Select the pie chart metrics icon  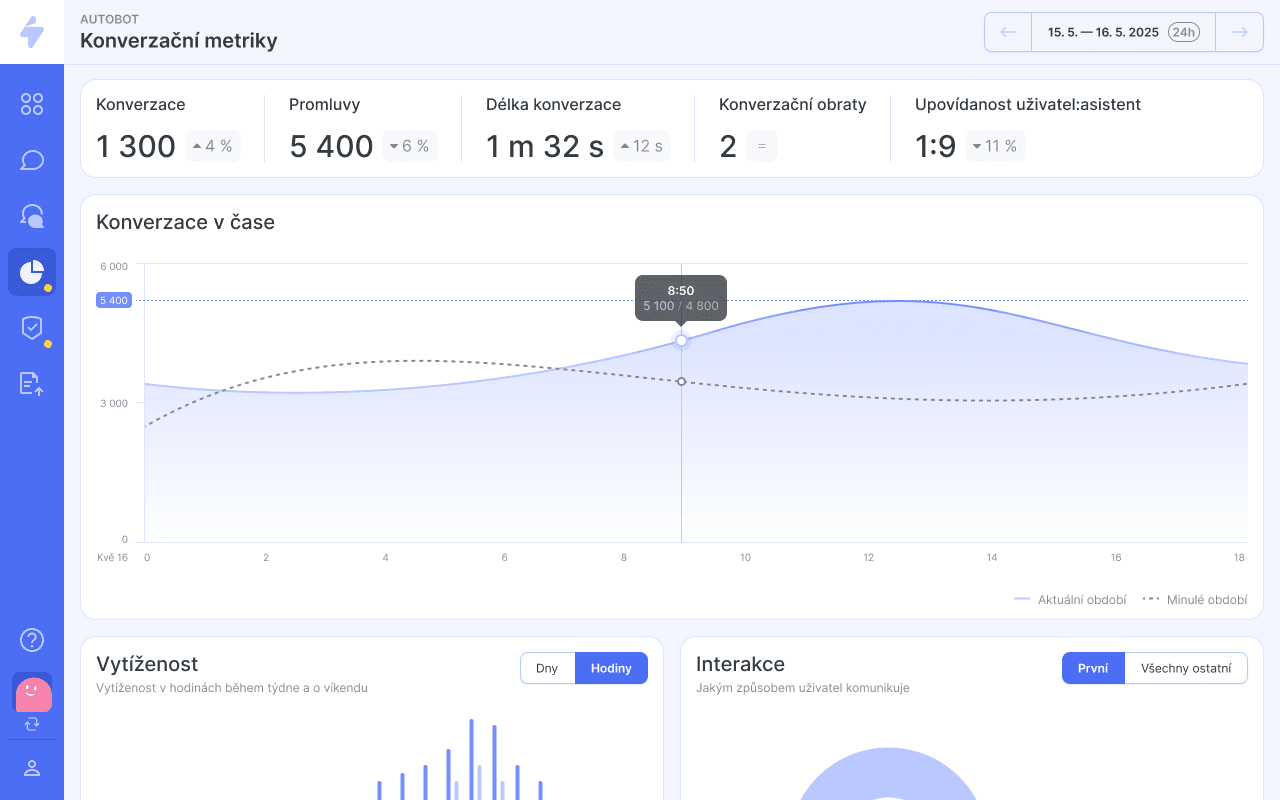32,272
